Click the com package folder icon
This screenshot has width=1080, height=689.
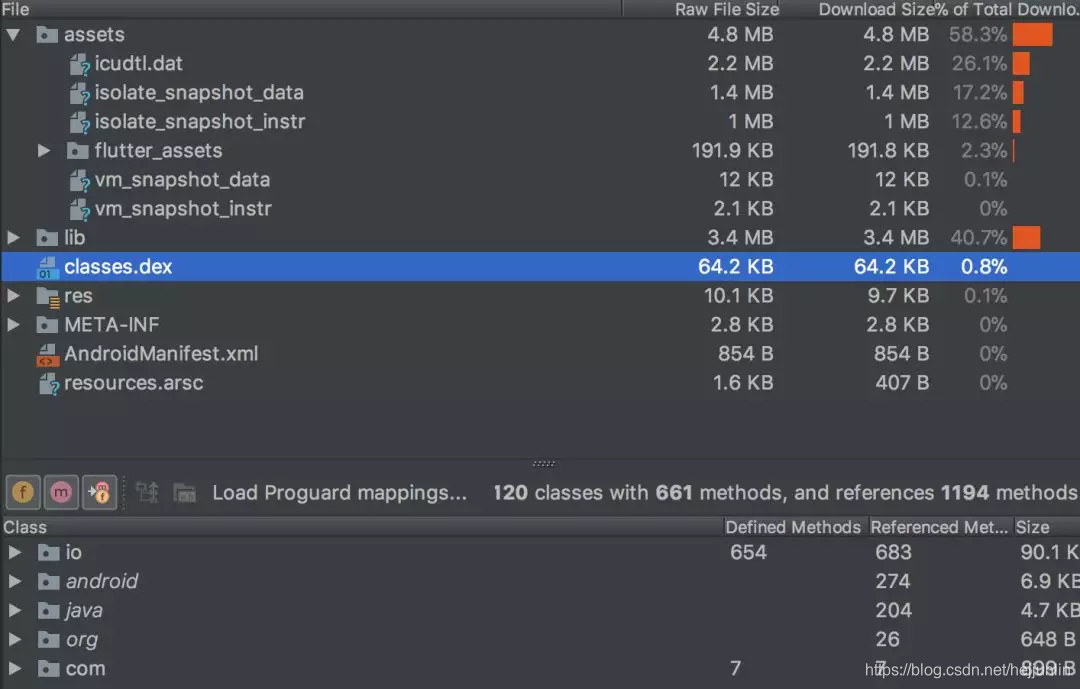click(x=48, y=668)
